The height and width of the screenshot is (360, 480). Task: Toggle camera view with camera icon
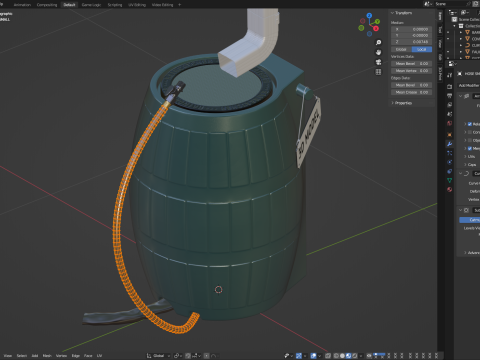(378, 62)
